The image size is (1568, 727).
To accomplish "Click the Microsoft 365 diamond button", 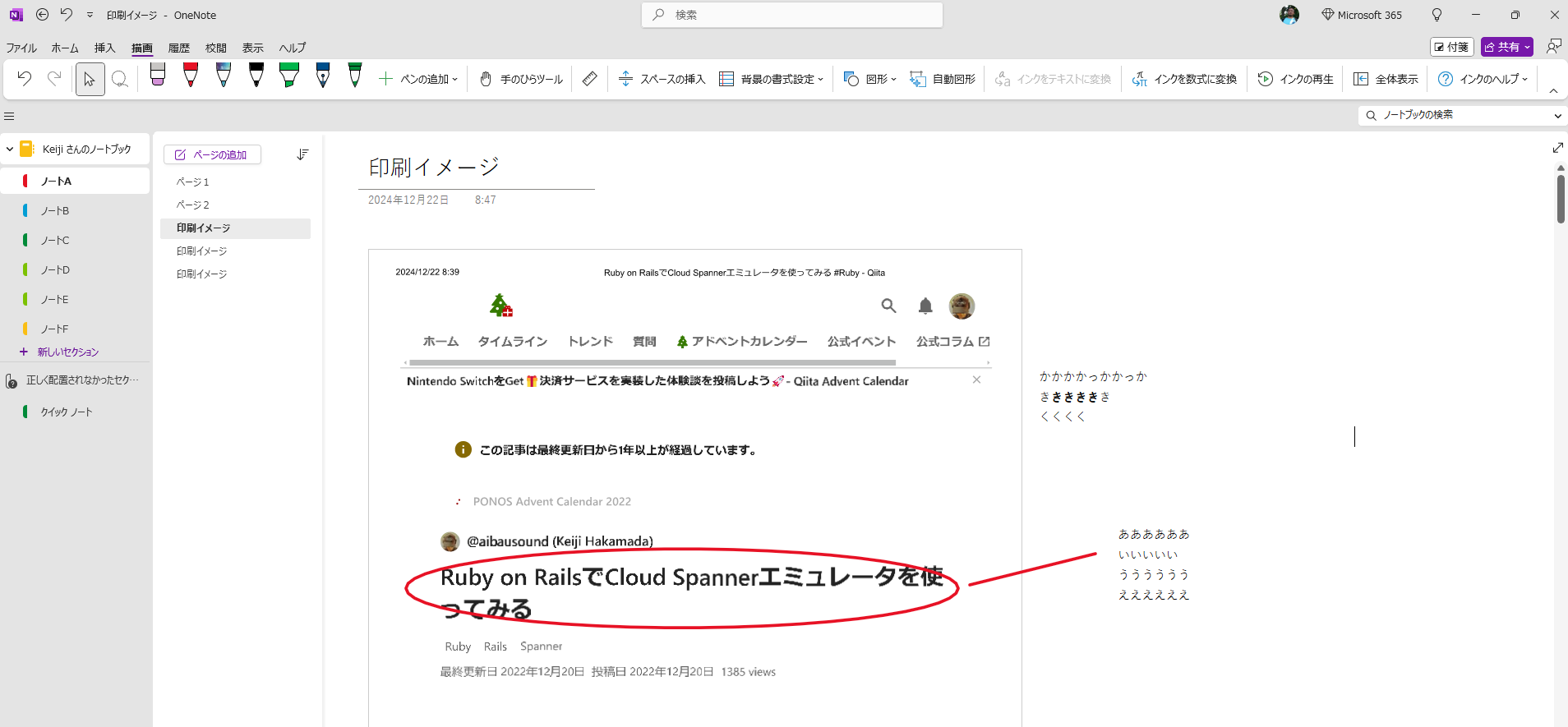I will tap(1361, 15).
